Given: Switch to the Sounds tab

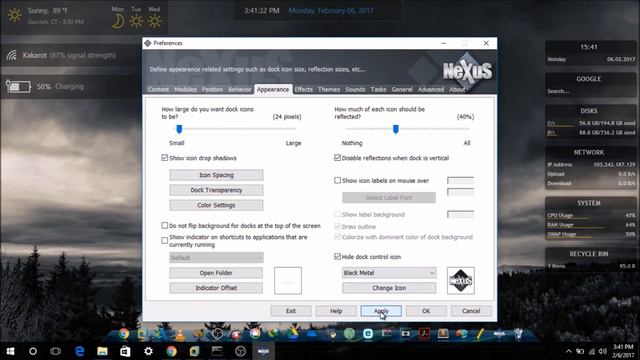Looking at the screenshot, I should point(355,89).
